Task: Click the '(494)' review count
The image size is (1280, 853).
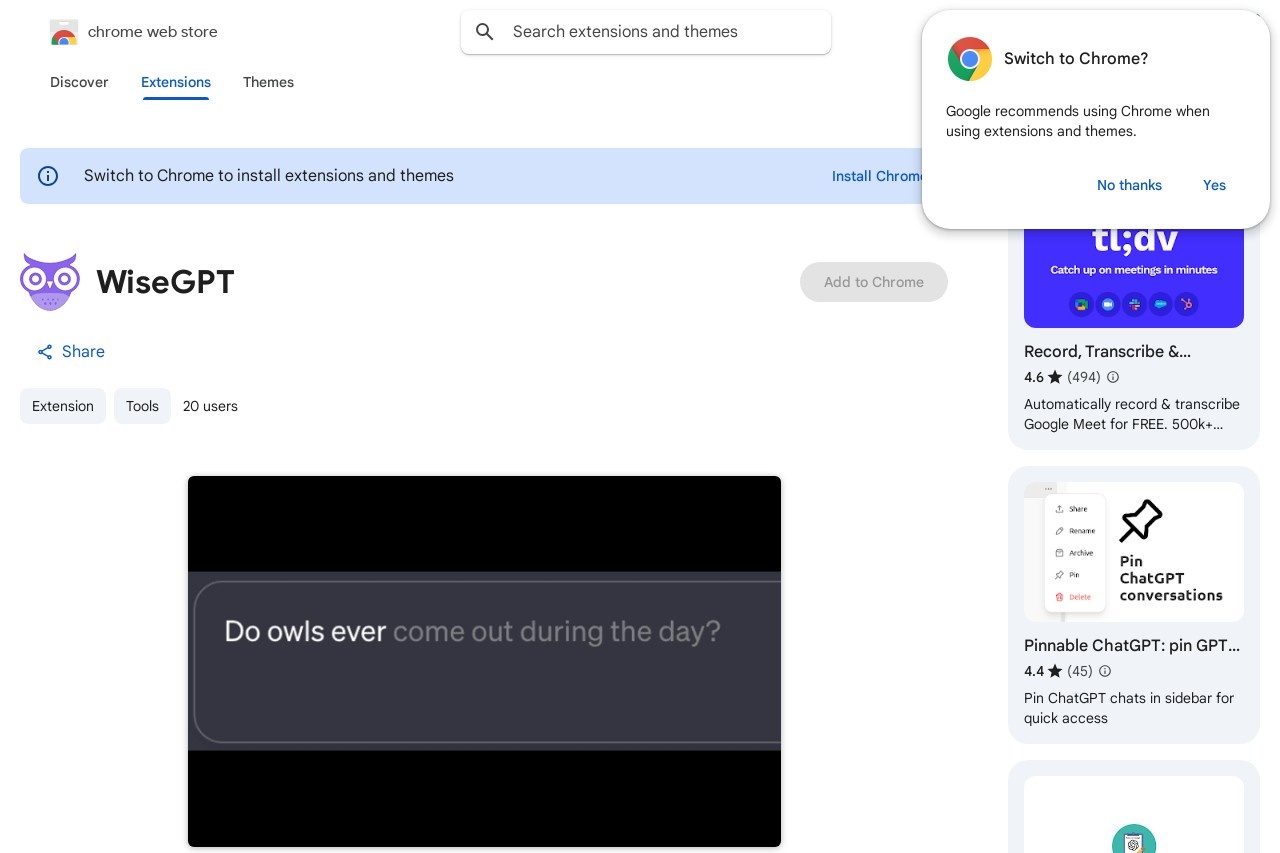Action: [x=1084, y=377]
